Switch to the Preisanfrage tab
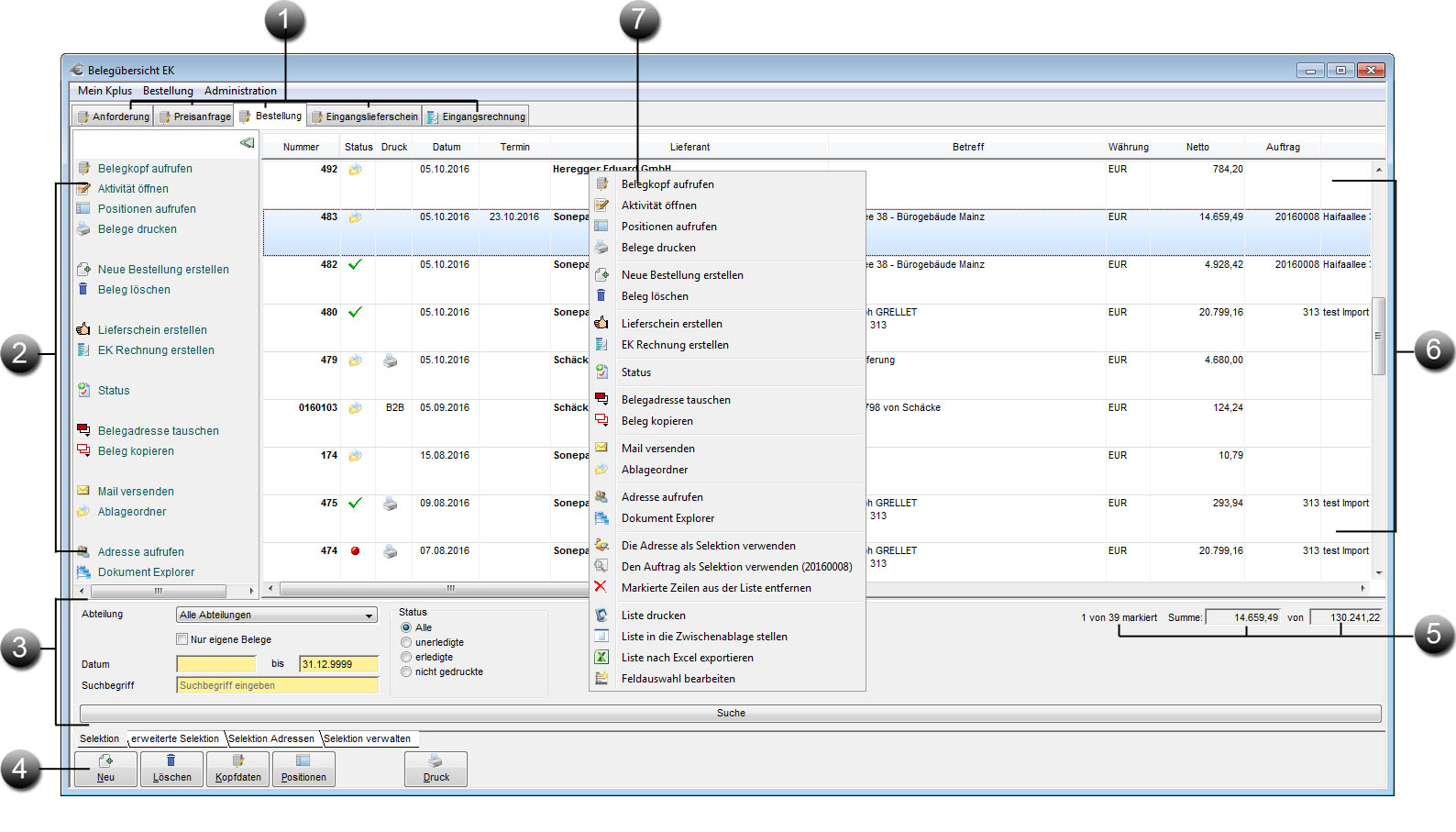Screen dimensions: 1456x832 [193, 116]
